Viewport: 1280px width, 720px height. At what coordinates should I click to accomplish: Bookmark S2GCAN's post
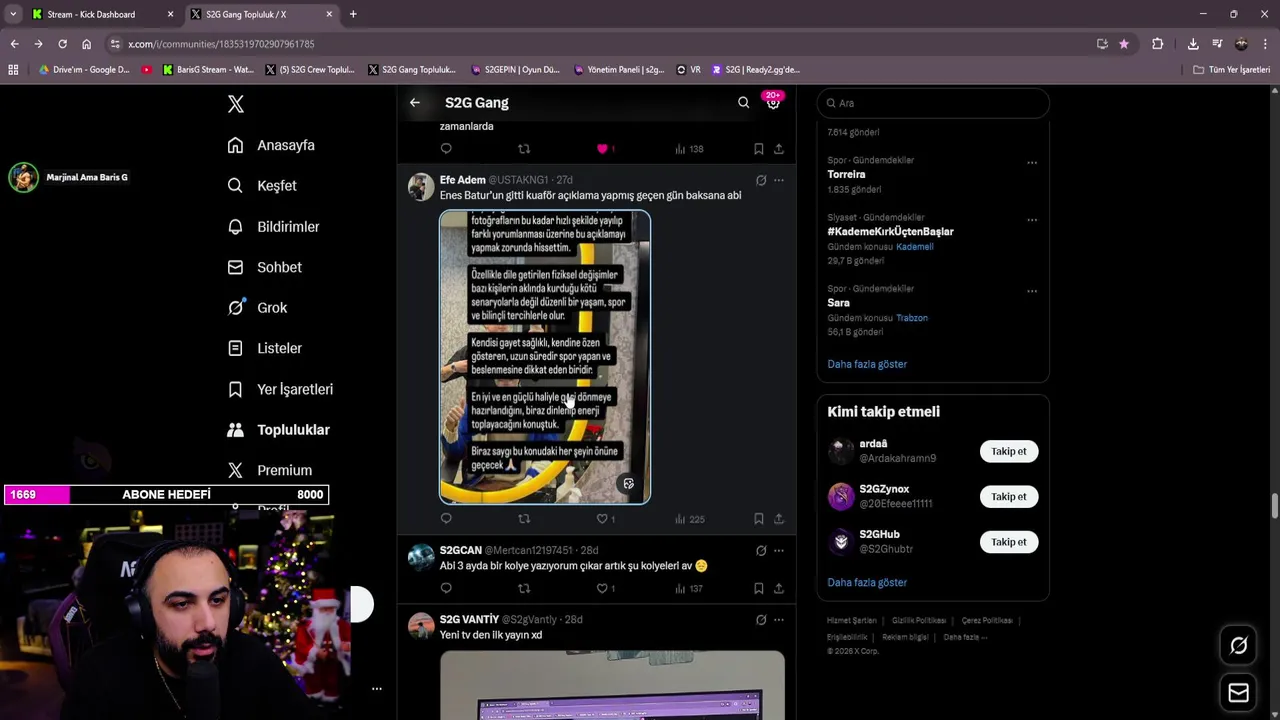click(758, 589)
